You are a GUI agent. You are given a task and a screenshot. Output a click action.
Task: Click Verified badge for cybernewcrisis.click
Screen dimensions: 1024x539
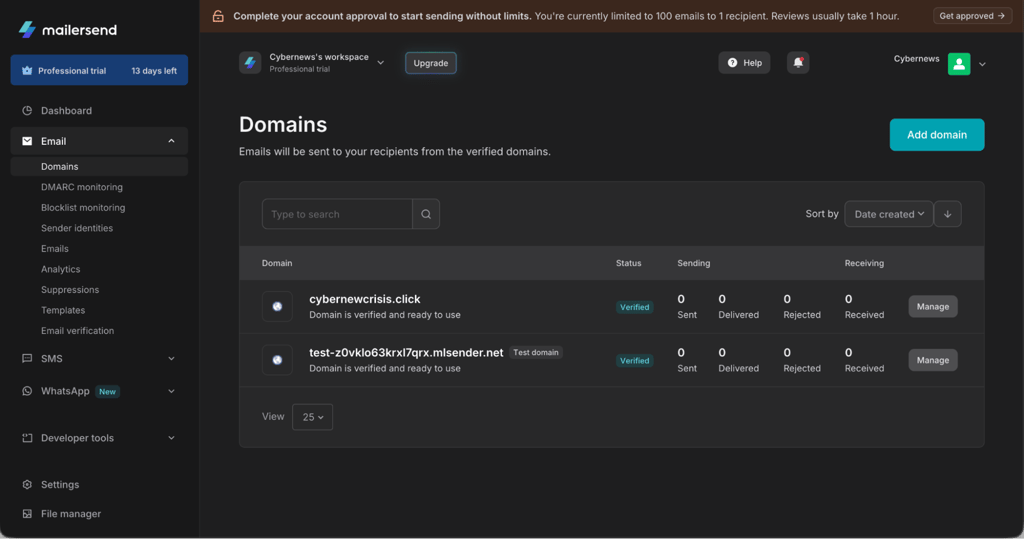coord(634,307)
